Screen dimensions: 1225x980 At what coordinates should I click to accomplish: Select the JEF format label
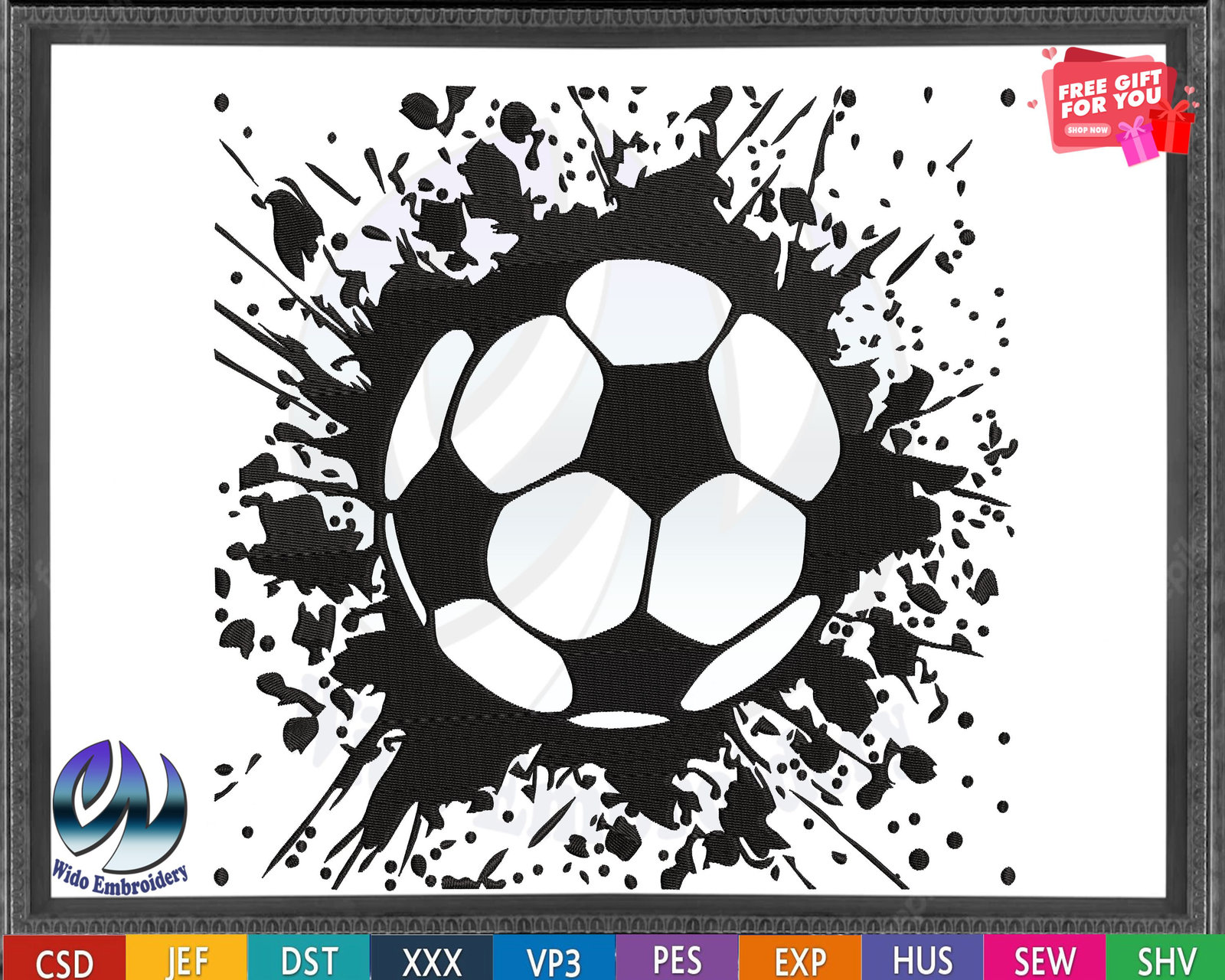[x=186, y=958]
